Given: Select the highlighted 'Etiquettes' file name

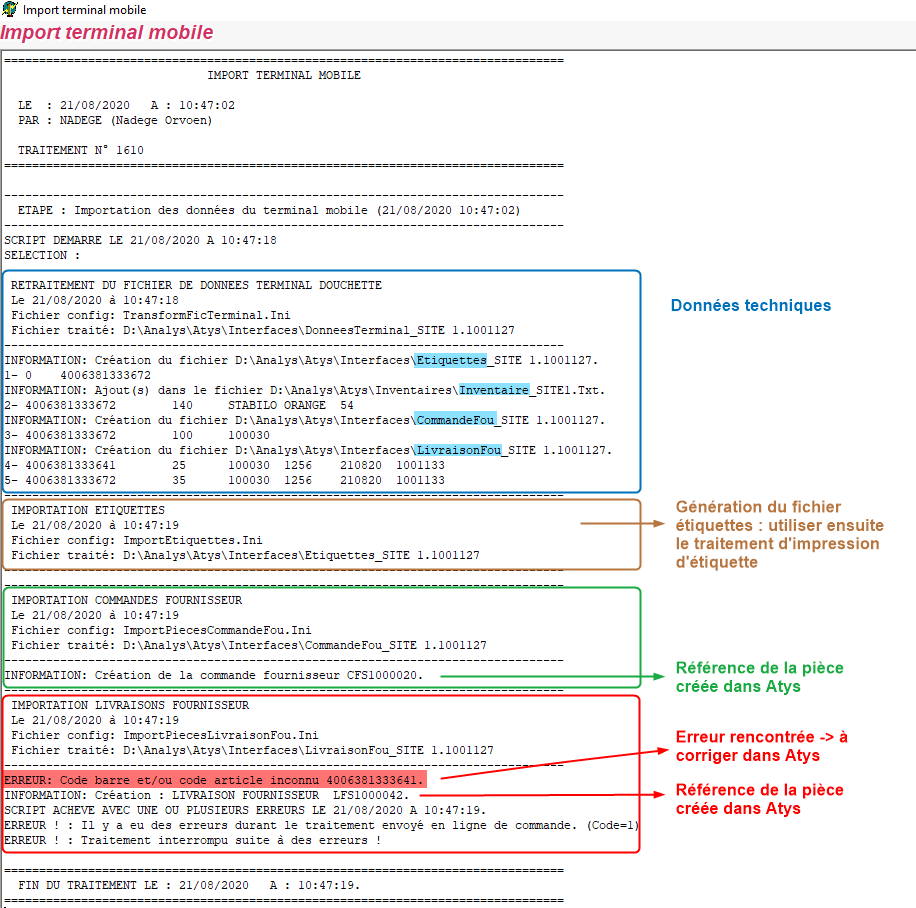Looking at the screenshot, I should (x=451, y=360).
